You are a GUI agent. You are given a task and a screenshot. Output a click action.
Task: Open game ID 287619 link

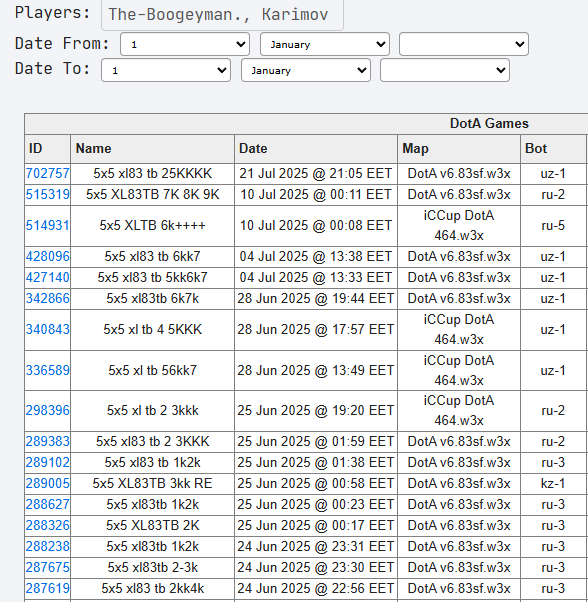click(x=48, y=589)
